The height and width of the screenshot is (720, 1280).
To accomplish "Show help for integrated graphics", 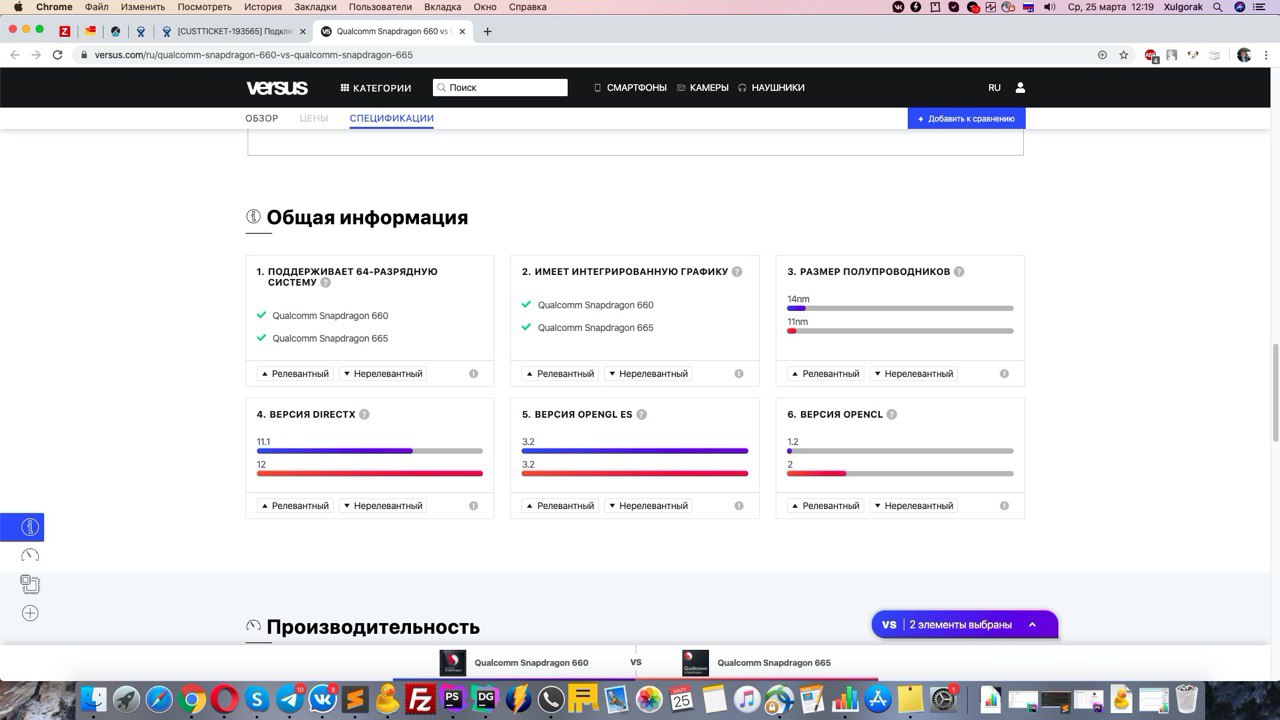I will click(x=737, y=271).
